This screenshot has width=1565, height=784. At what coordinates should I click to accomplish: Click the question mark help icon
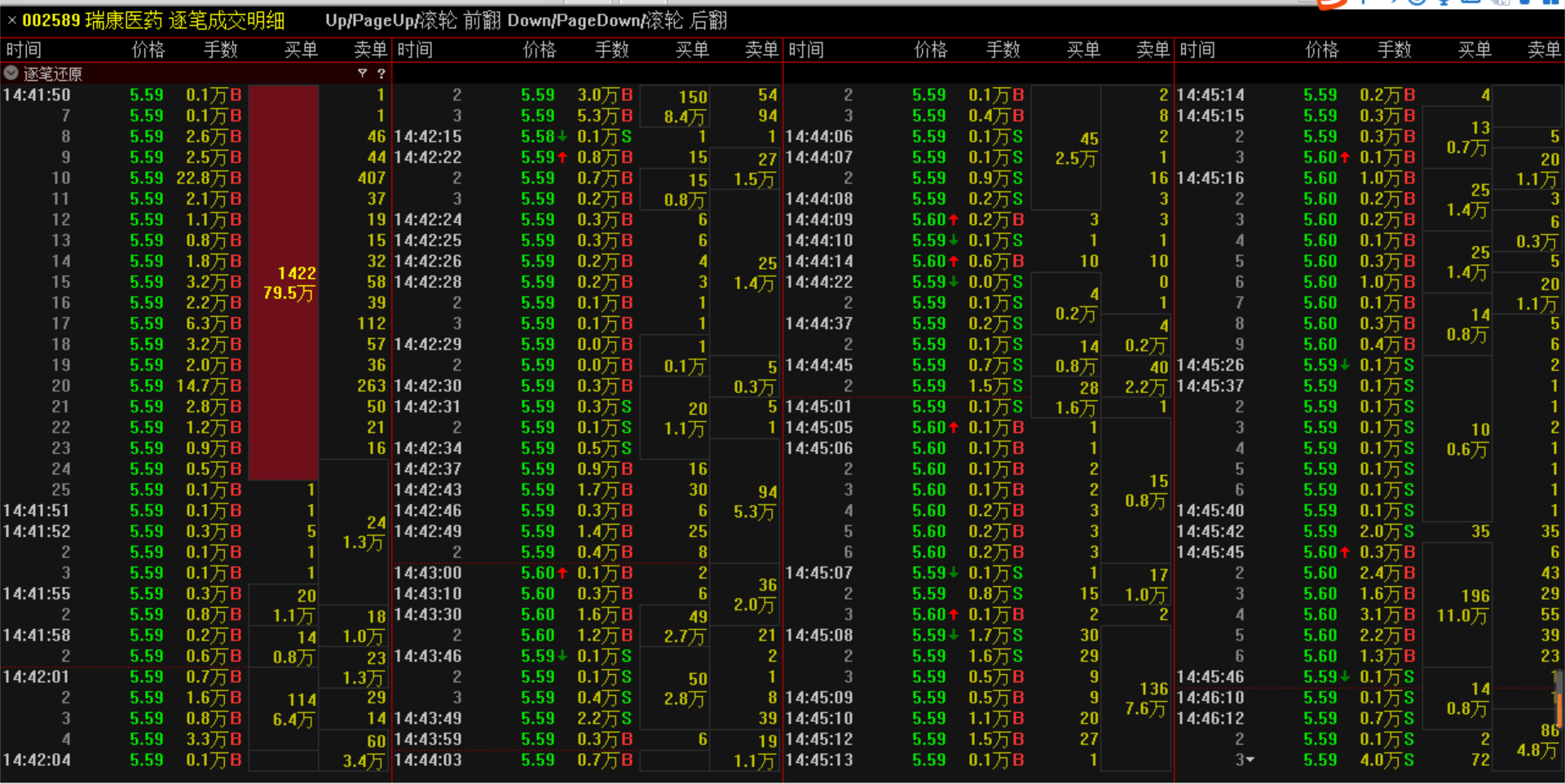[381, 73]
